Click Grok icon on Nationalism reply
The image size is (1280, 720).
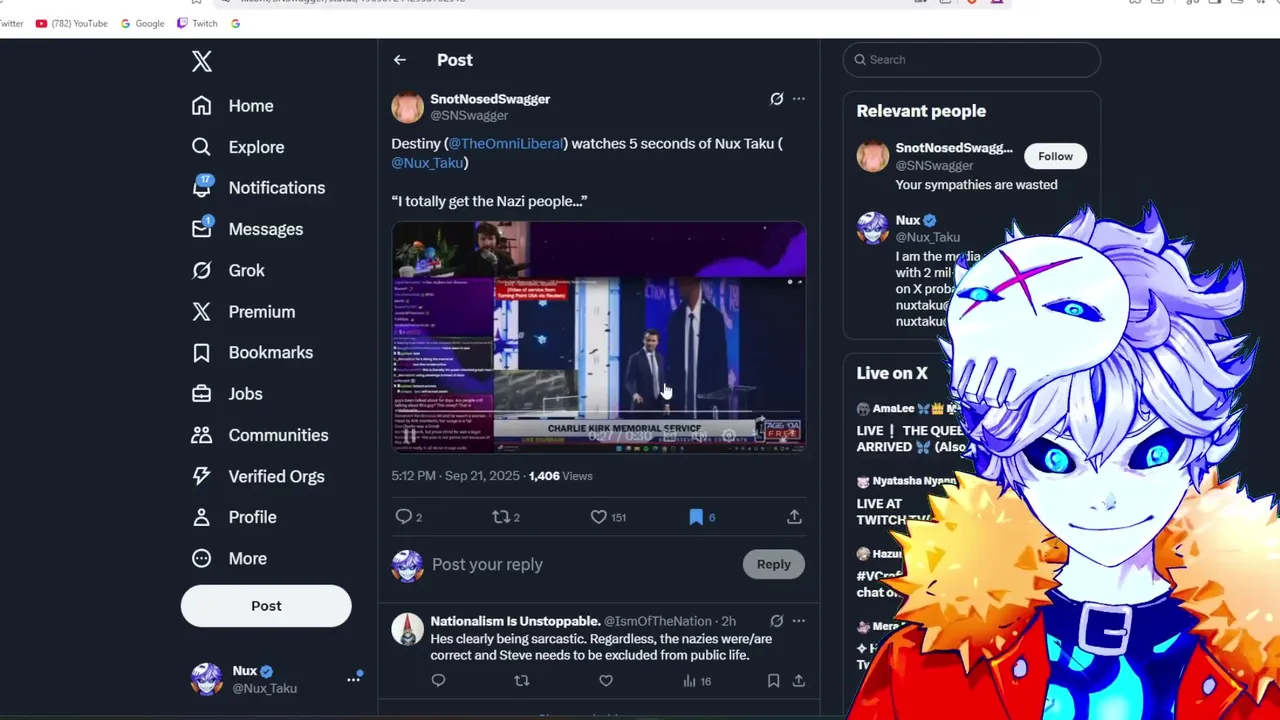pos(776,621)
